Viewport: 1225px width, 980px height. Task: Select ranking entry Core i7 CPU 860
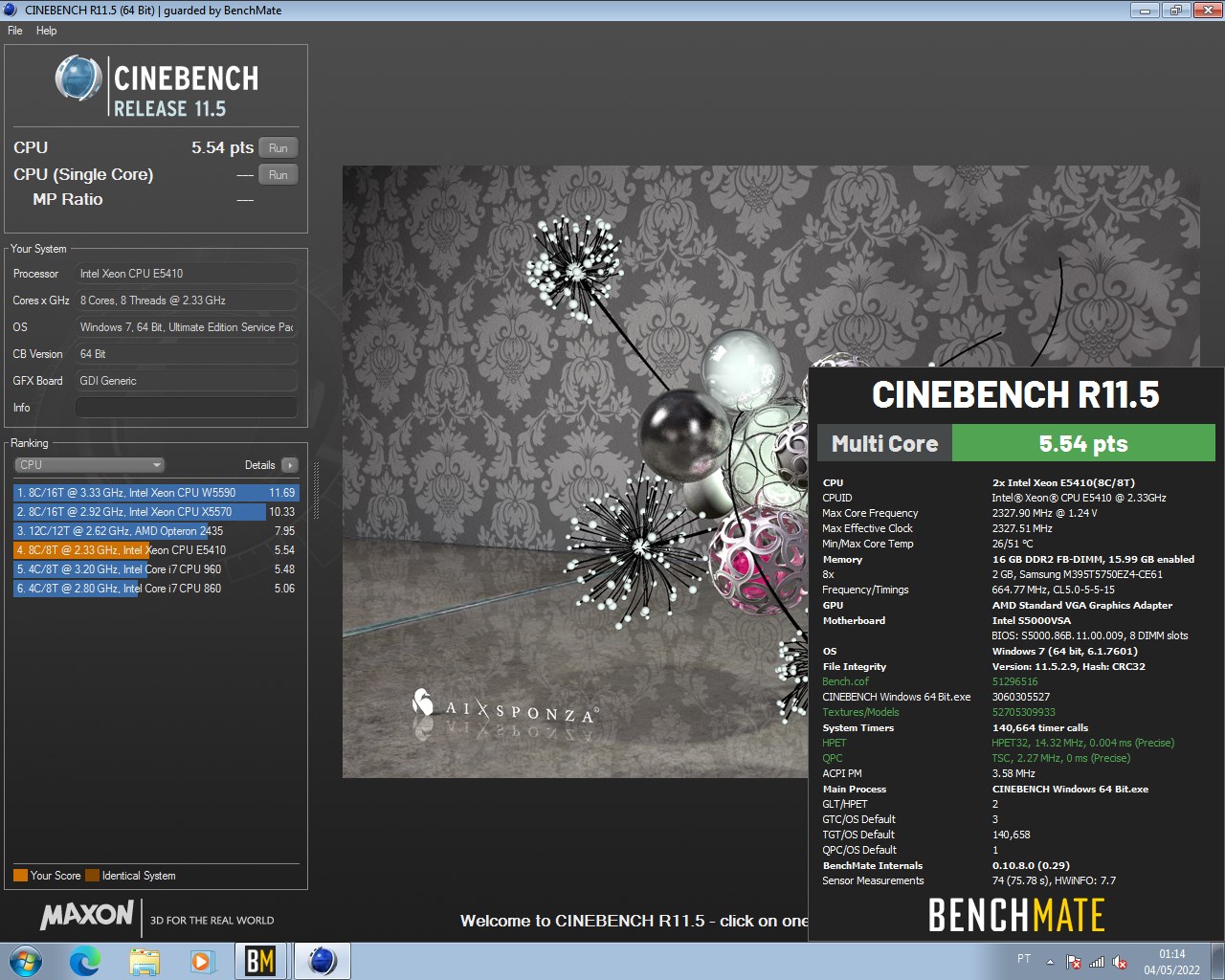156,589
